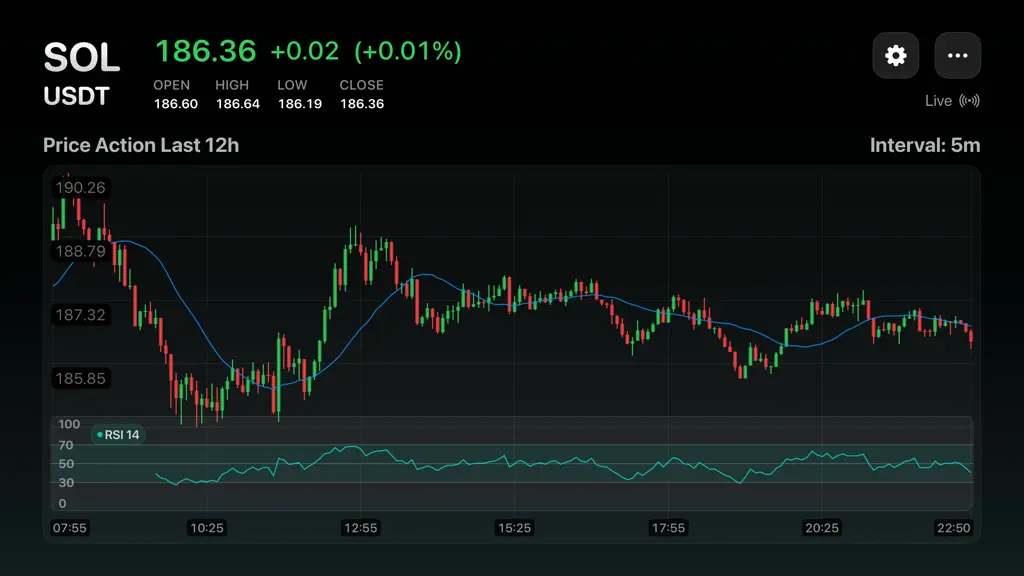
Task: Select the SOL ticker symbol
Action: pyautogui.click(x=82, y=57)
